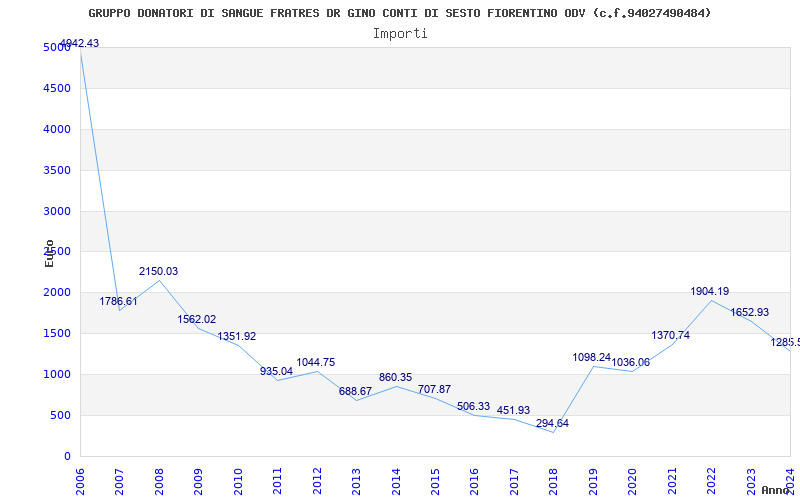Image resolution: width=800 pixels, height=500 pixels.
Task: Click the x-axis year 2017
Action: pyautogui.click(x=514, y=481)
